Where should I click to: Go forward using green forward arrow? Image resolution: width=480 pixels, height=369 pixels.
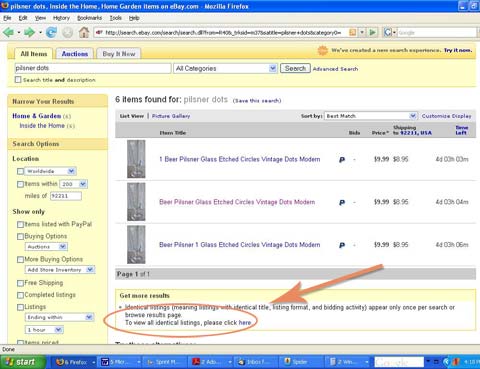coord(29,32)
